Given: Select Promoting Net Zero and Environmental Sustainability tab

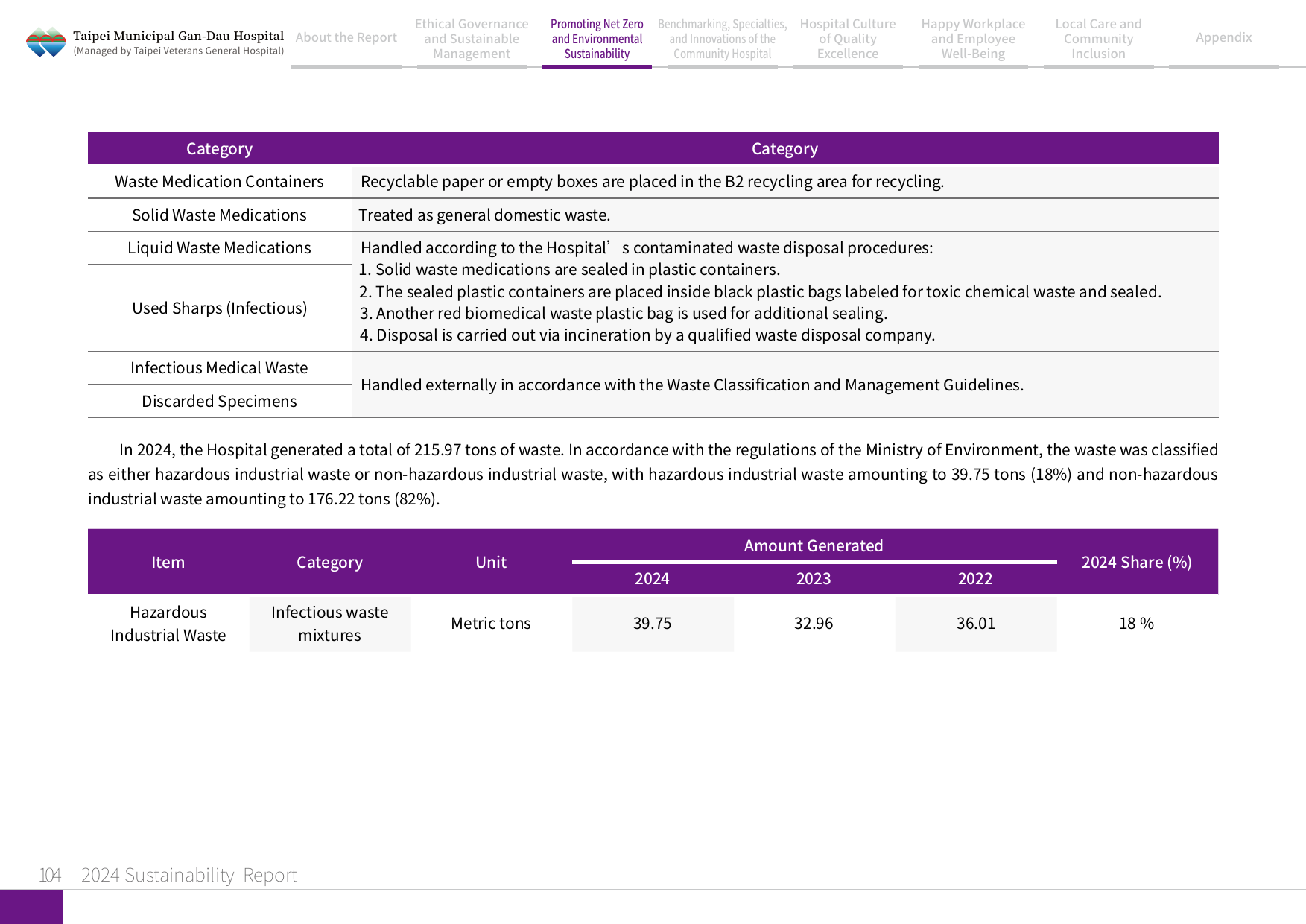Looking at the screenshot, I should click(597, 39).
